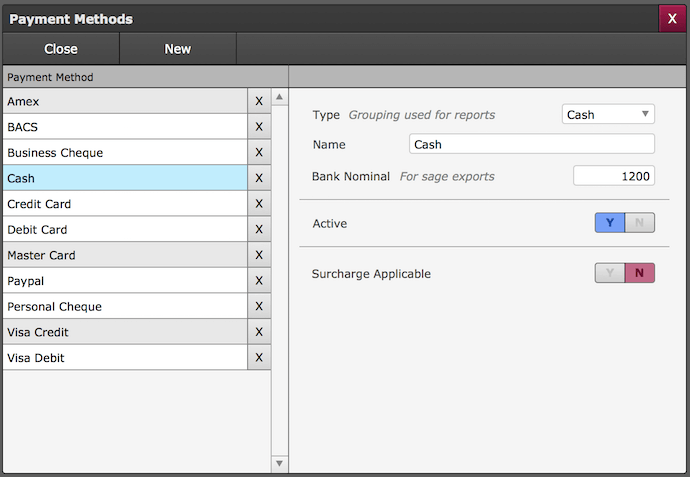Screen dimensions: 690x477
Task: Open the Type dropdown showing Cash
Action: click(x=608, y=114)
